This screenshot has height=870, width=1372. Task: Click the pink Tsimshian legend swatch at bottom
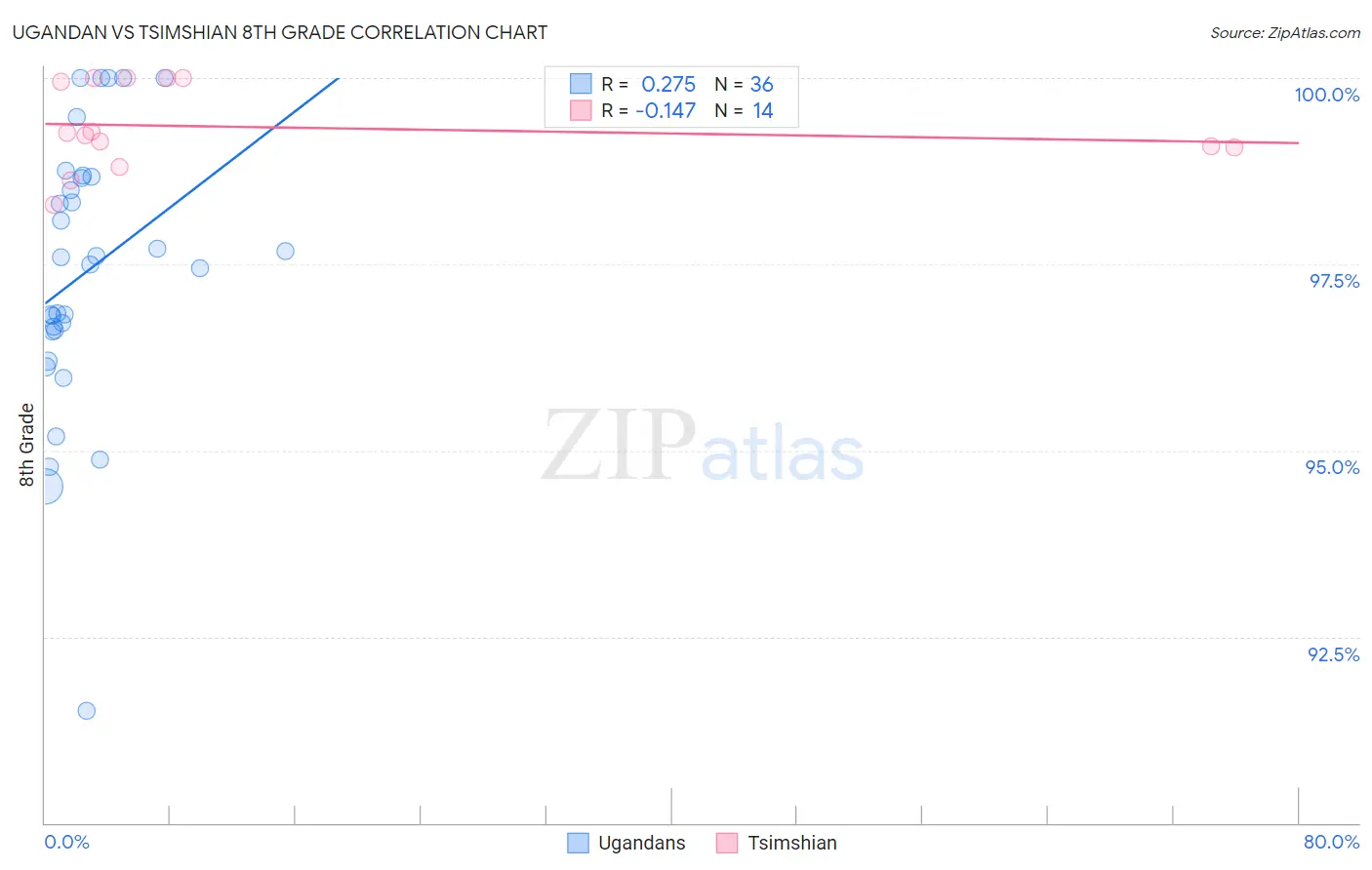click(727, 843)
